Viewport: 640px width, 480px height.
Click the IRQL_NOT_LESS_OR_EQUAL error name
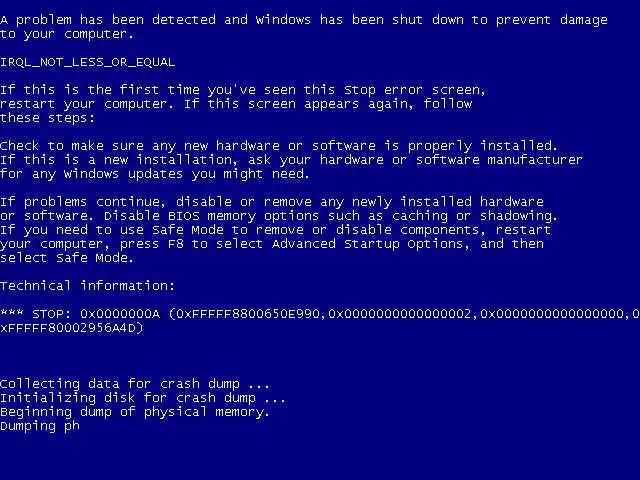click(x=87, y=62)
